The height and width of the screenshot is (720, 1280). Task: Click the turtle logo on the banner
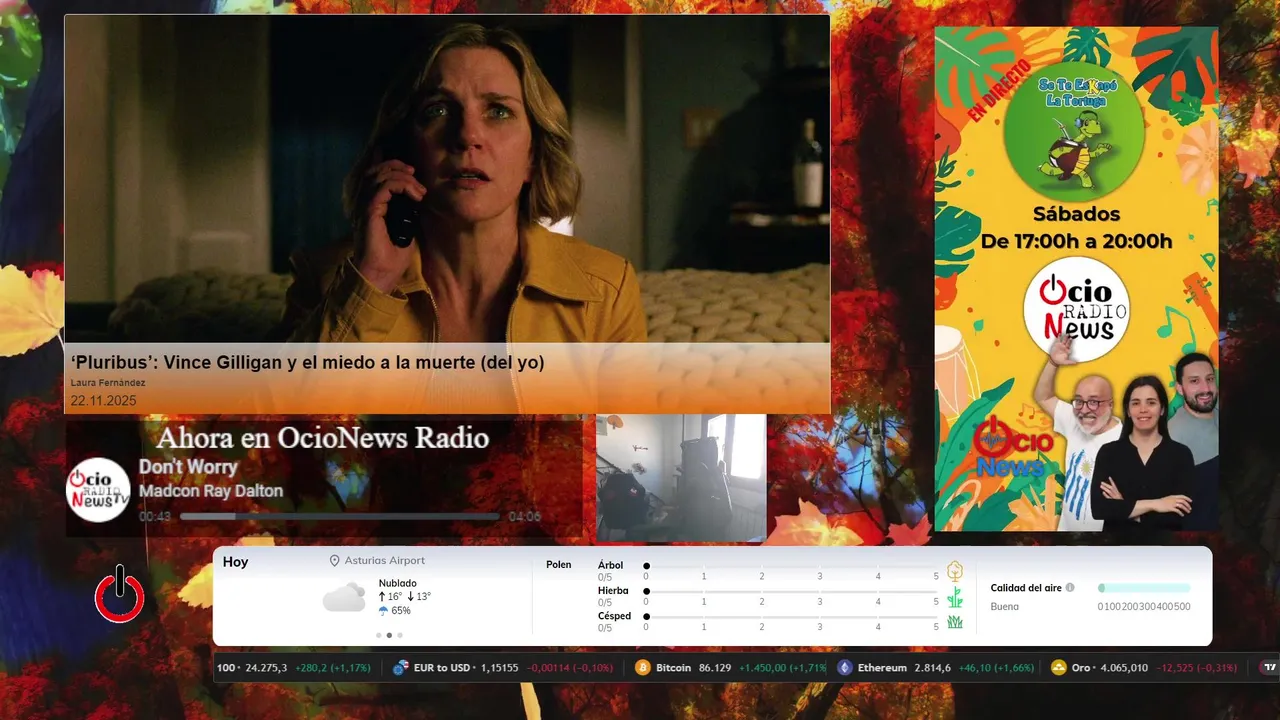(1073, 130)
